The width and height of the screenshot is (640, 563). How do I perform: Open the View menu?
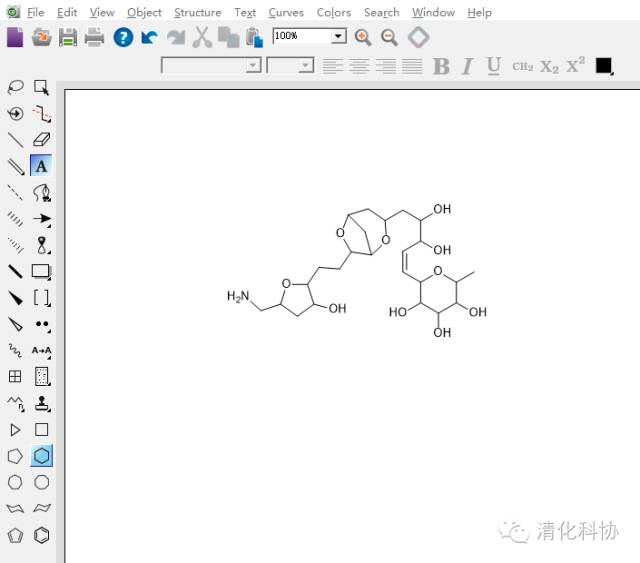(x=102, y=13)
